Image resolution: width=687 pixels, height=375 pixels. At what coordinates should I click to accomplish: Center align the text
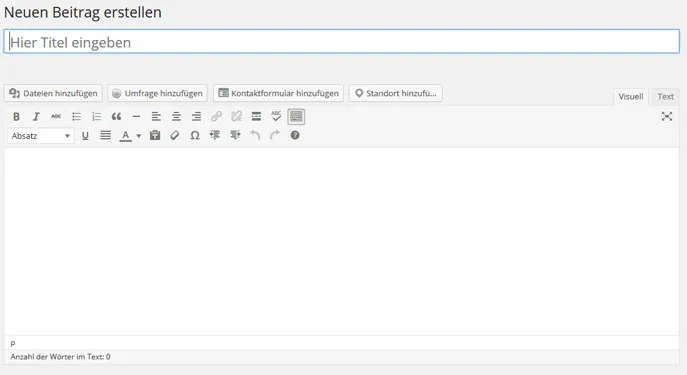pyautogui.click(x=176, y=117)
